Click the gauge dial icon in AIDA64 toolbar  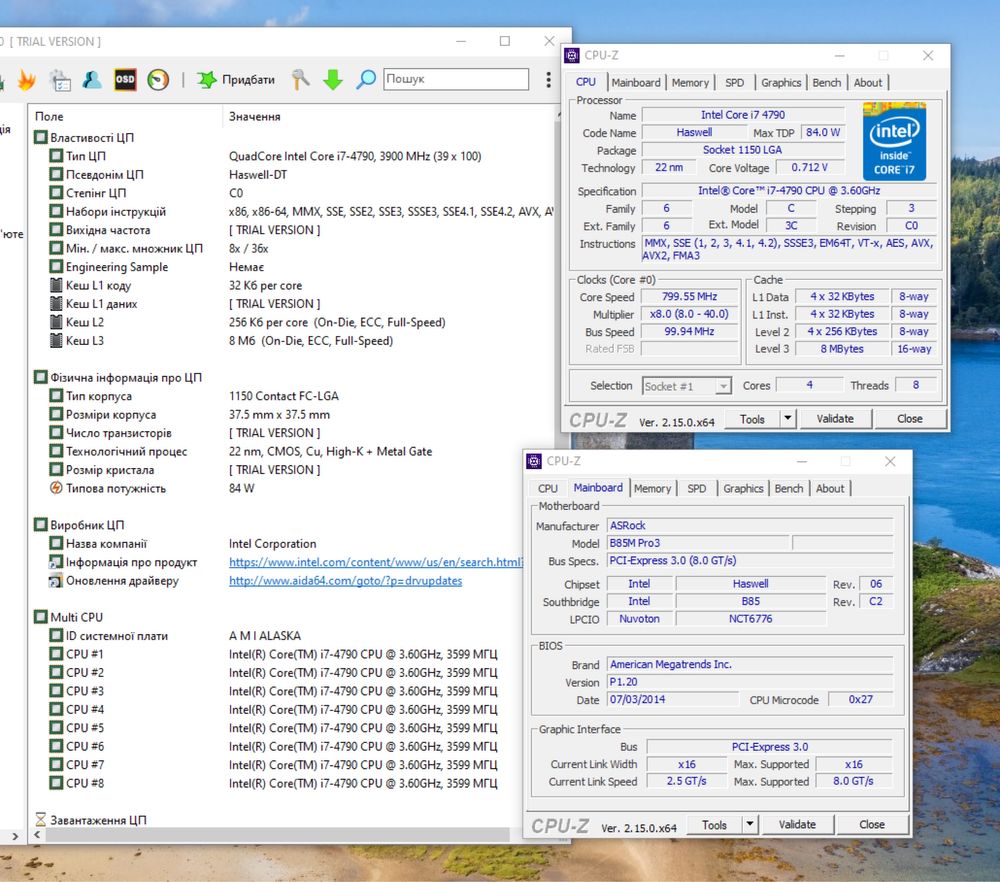[x=158, y=80]
